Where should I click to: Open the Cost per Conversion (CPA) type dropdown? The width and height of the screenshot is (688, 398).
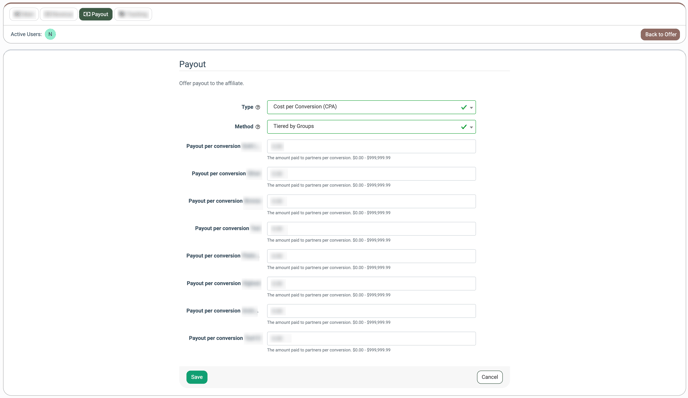click(371, 107)
